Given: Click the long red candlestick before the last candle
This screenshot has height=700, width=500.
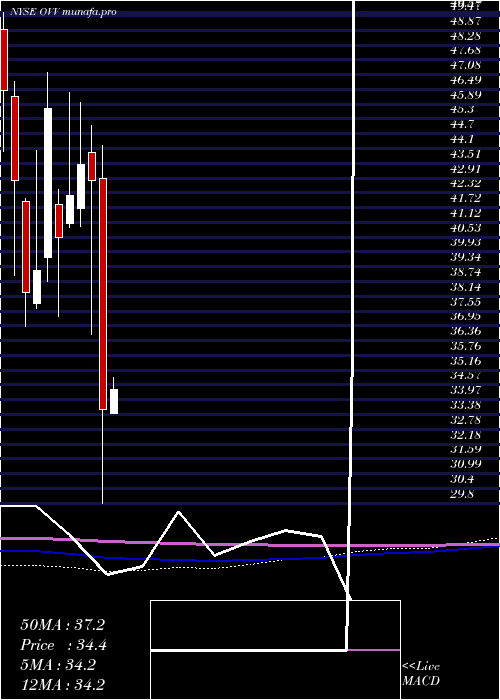Looking at the screenshot, I should click(x=103, y=294).
